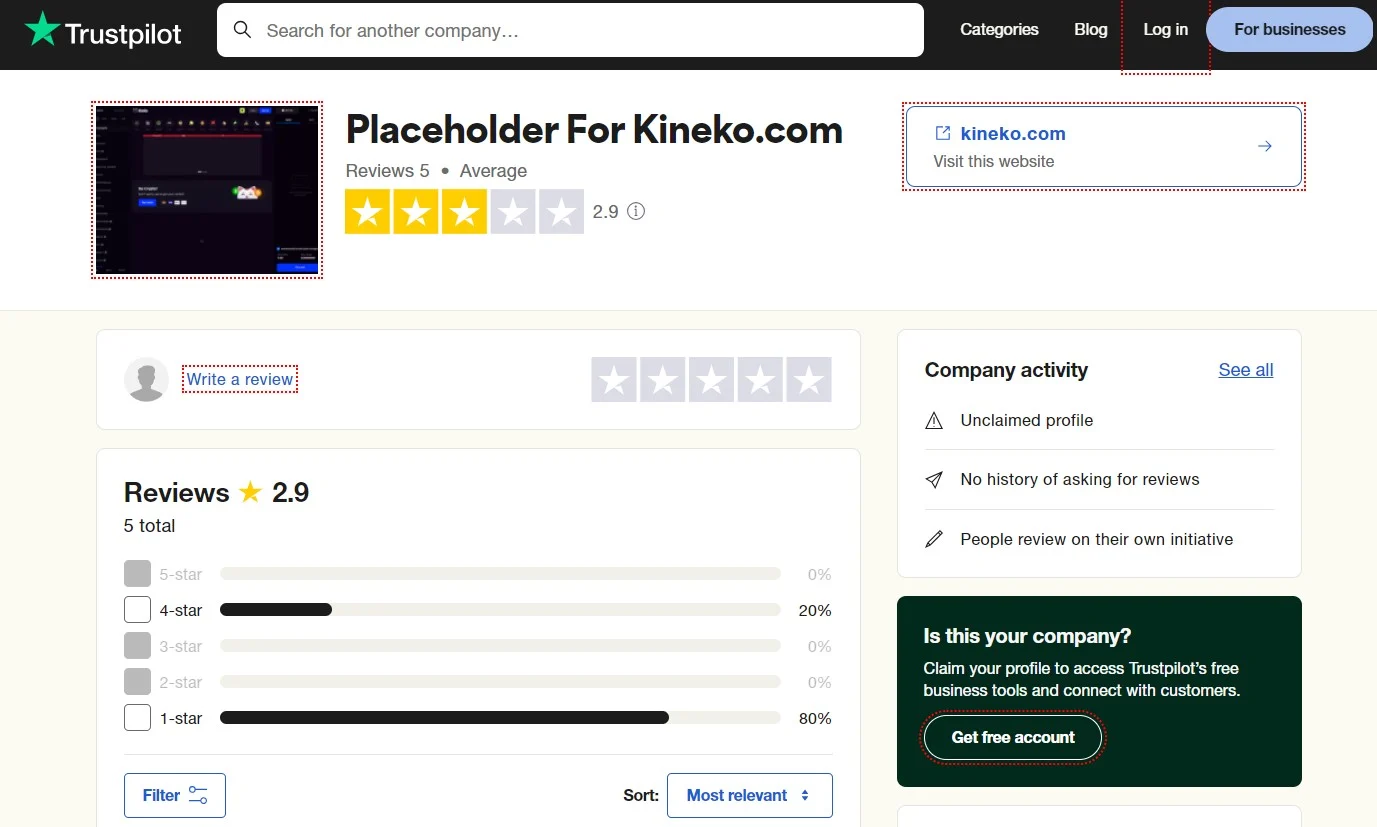Click the Trustpilot star logo
The width and height of the screenshot is (1377, 827).
44,30
